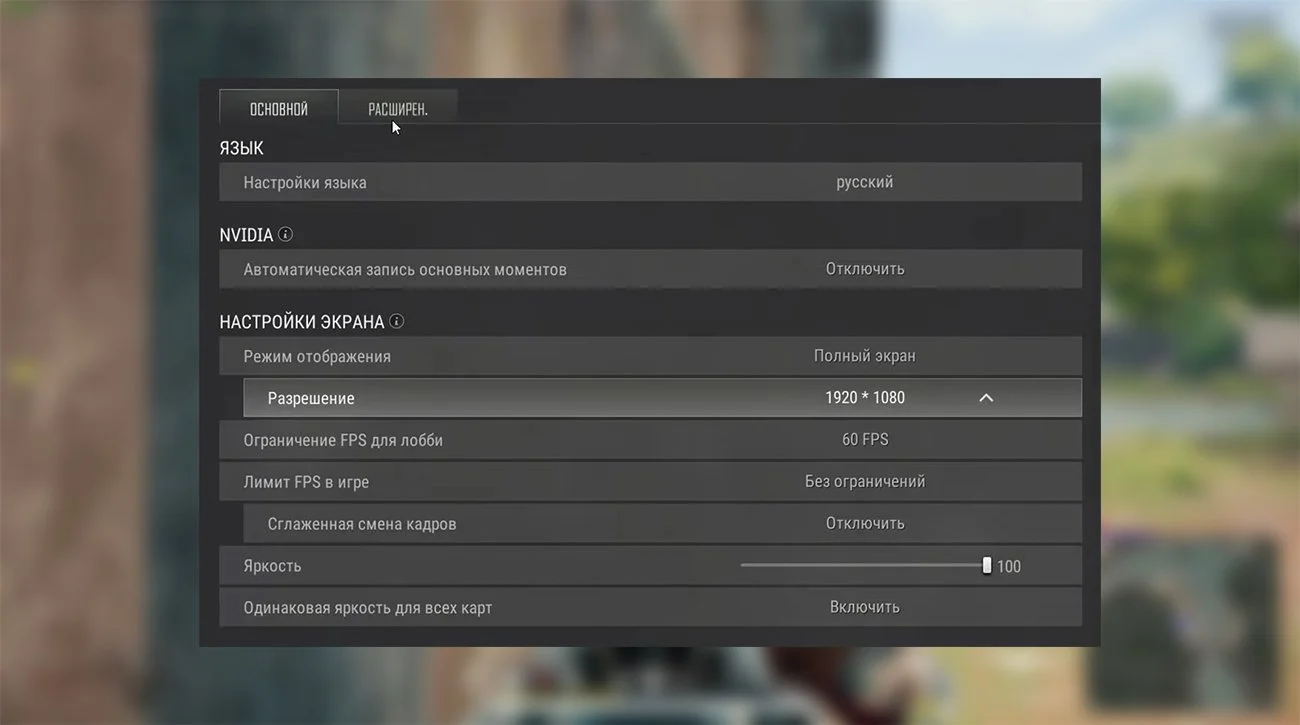This screenshot has height=725, width=1300.
Task: Click the Без ограничений value
Action: coord(865,482)
